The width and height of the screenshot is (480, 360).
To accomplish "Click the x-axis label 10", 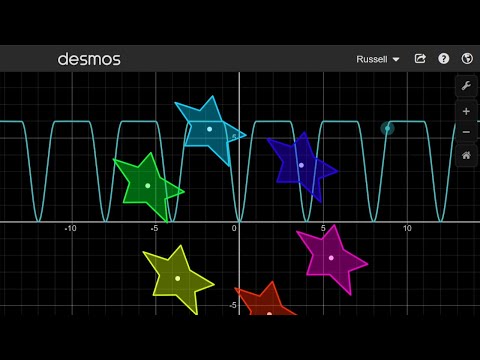I will tap(407, 228).
